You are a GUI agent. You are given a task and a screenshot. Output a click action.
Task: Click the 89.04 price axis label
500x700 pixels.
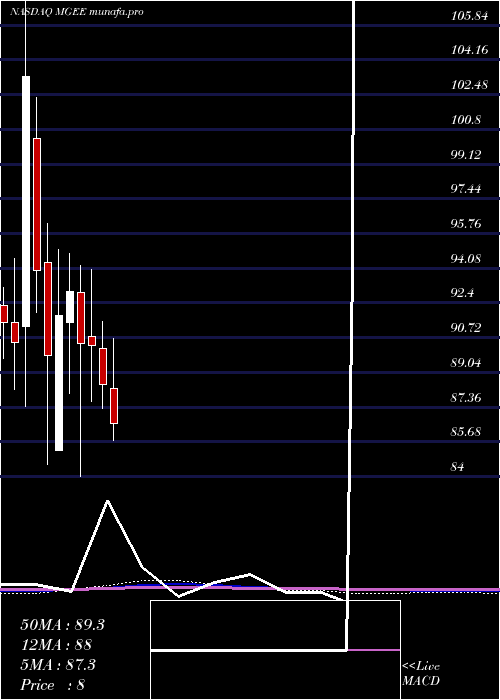pos(466,362)
